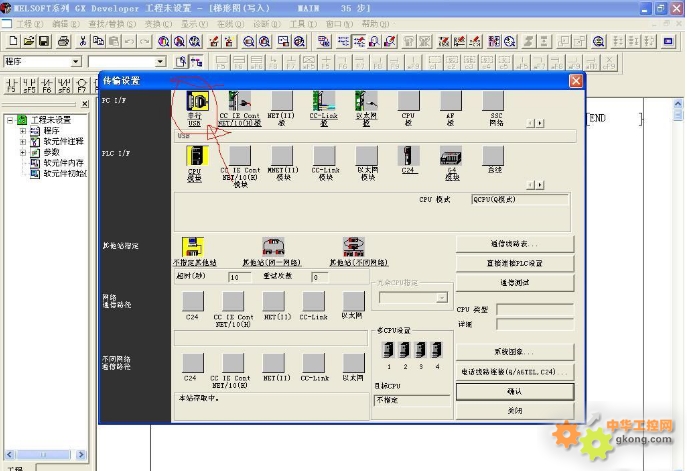Select the Ethernet board icon in PC I/F
Viewport: 687px width, 471px height.
(x=366, y=101)
